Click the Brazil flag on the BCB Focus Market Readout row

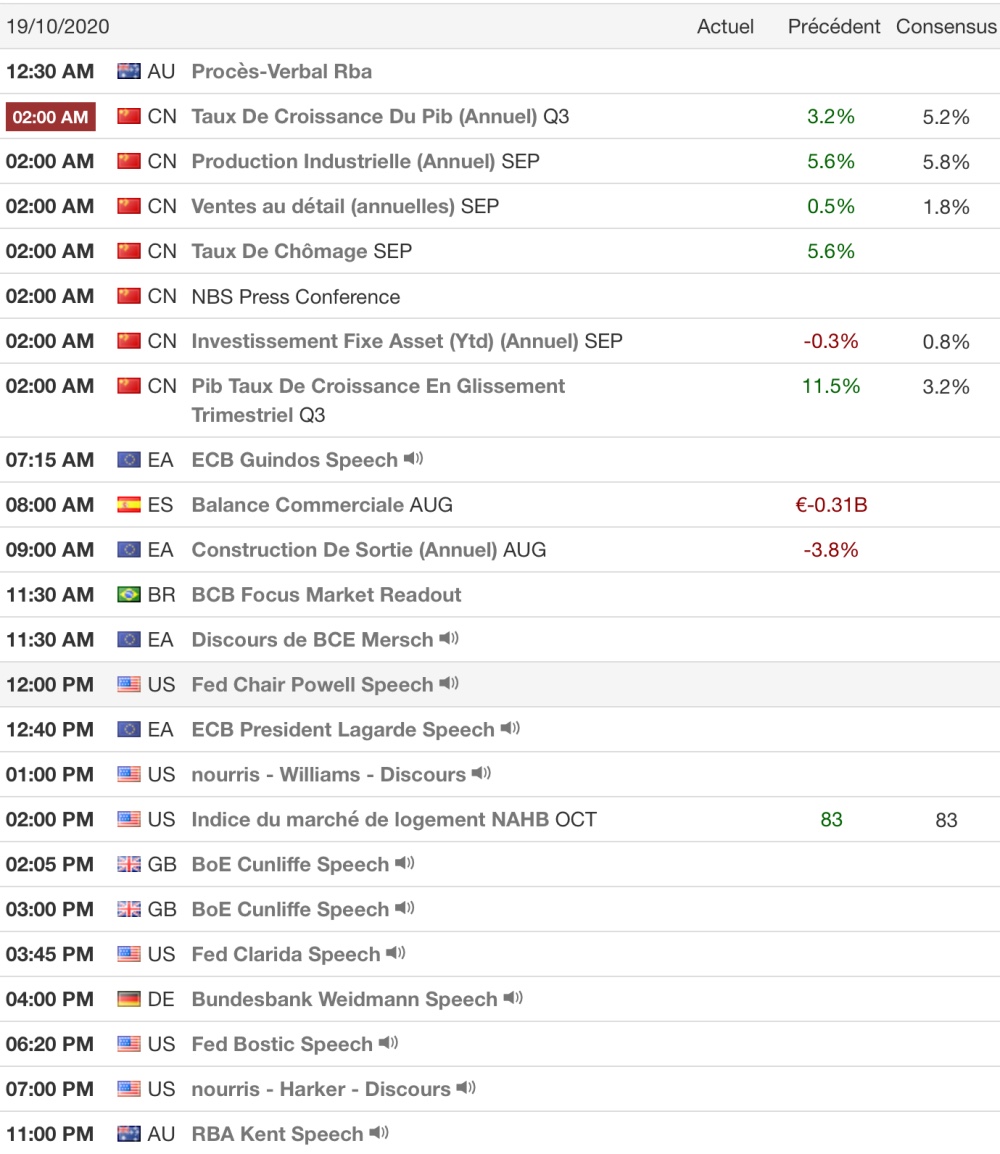tap(129, 595)
